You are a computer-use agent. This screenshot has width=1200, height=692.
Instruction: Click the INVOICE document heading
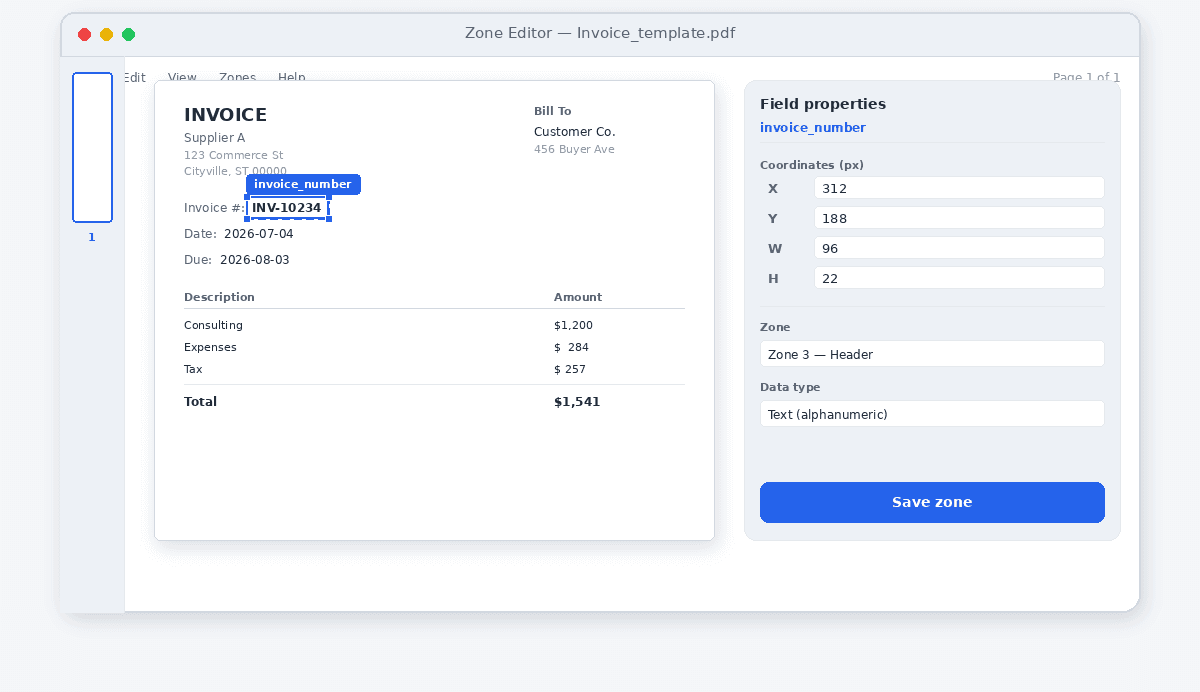pos(225,115)
